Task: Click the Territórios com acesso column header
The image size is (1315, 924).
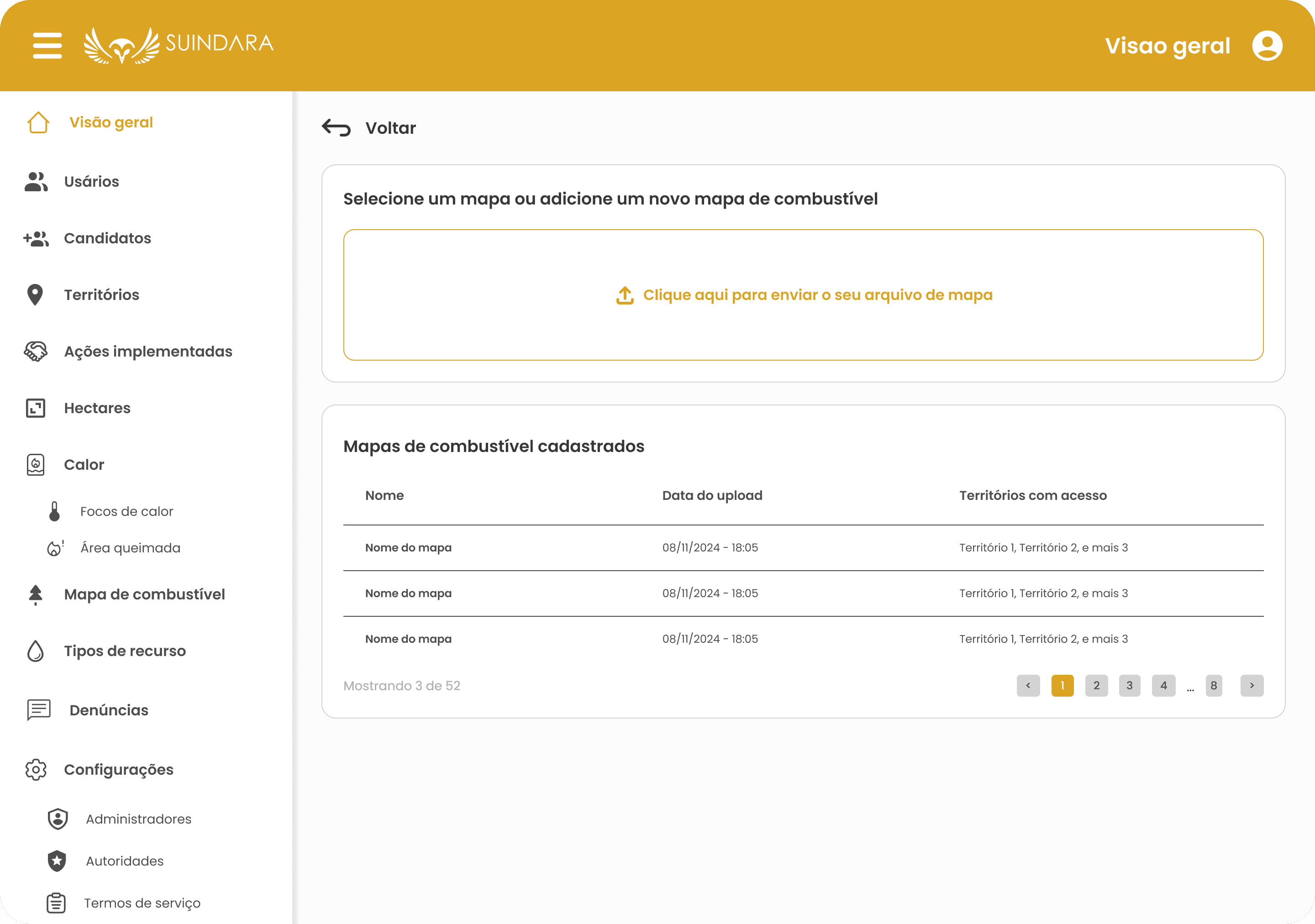Action: [x=1033, y=495]
